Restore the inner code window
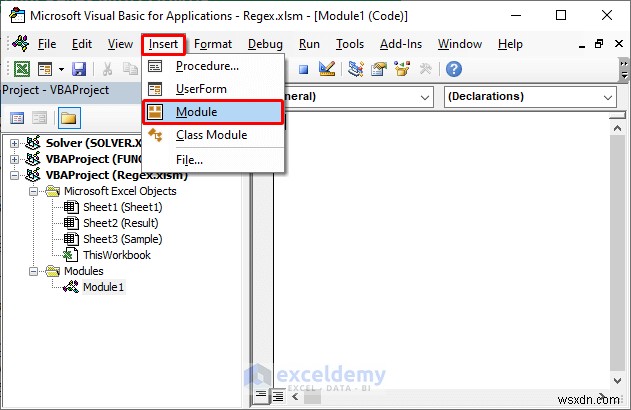 599,44
